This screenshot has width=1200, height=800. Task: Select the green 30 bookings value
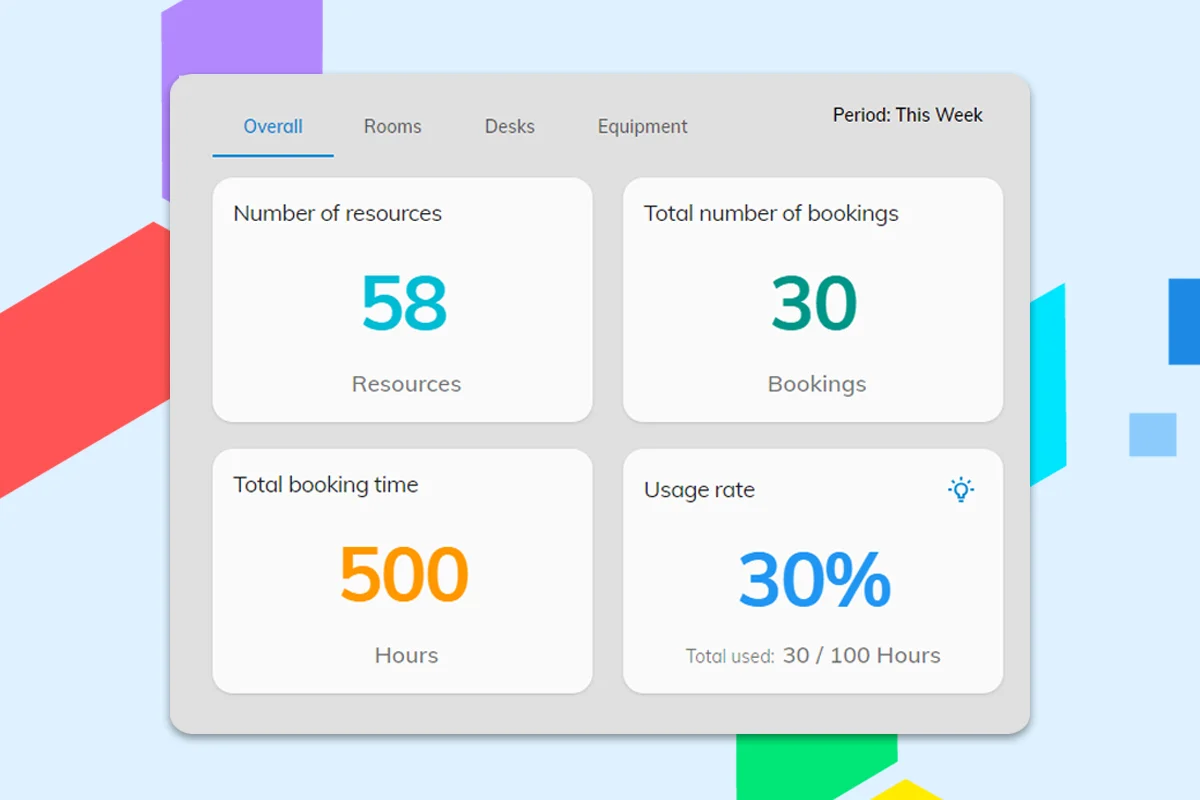point(814,303)
